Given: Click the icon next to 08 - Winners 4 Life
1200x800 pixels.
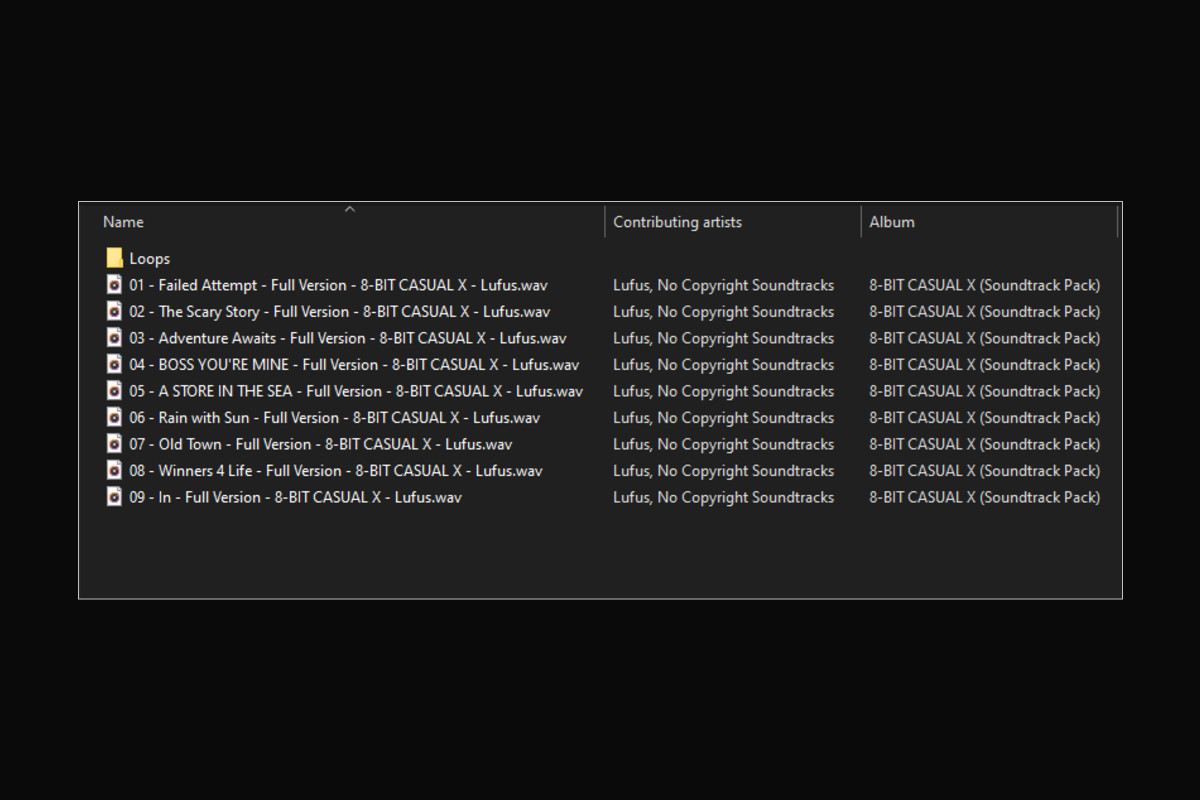Looking at the screenshot, I should click(114, 470).
